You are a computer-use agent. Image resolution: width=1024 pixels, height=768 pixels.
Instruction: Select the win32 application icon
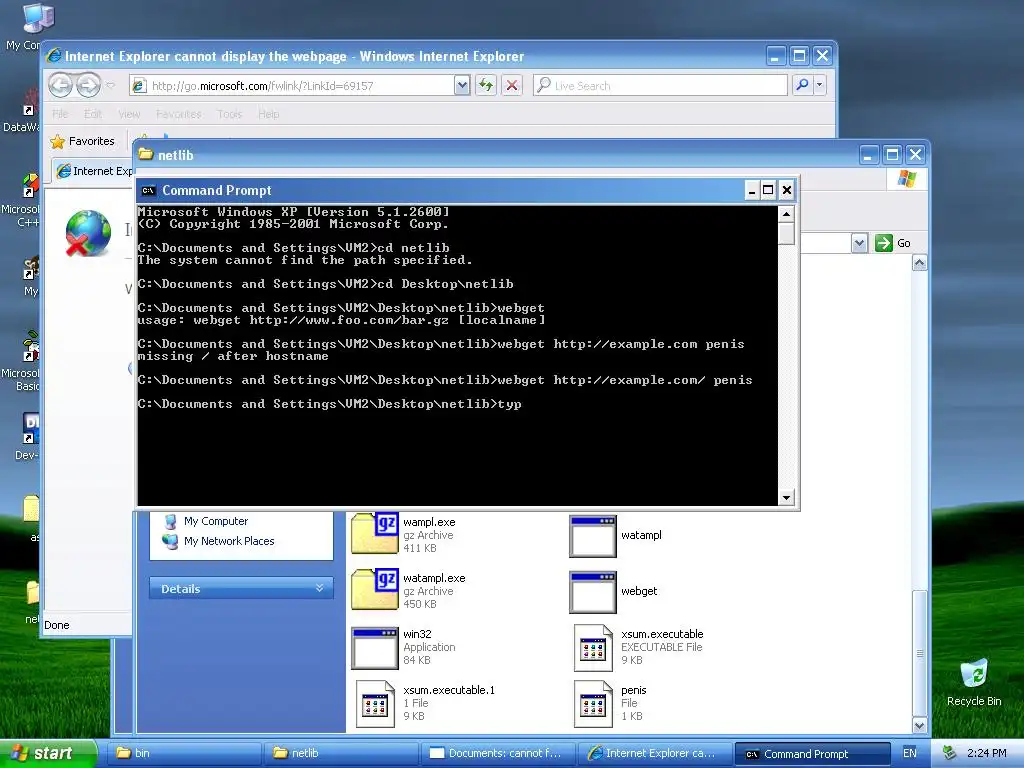[375, 648]
